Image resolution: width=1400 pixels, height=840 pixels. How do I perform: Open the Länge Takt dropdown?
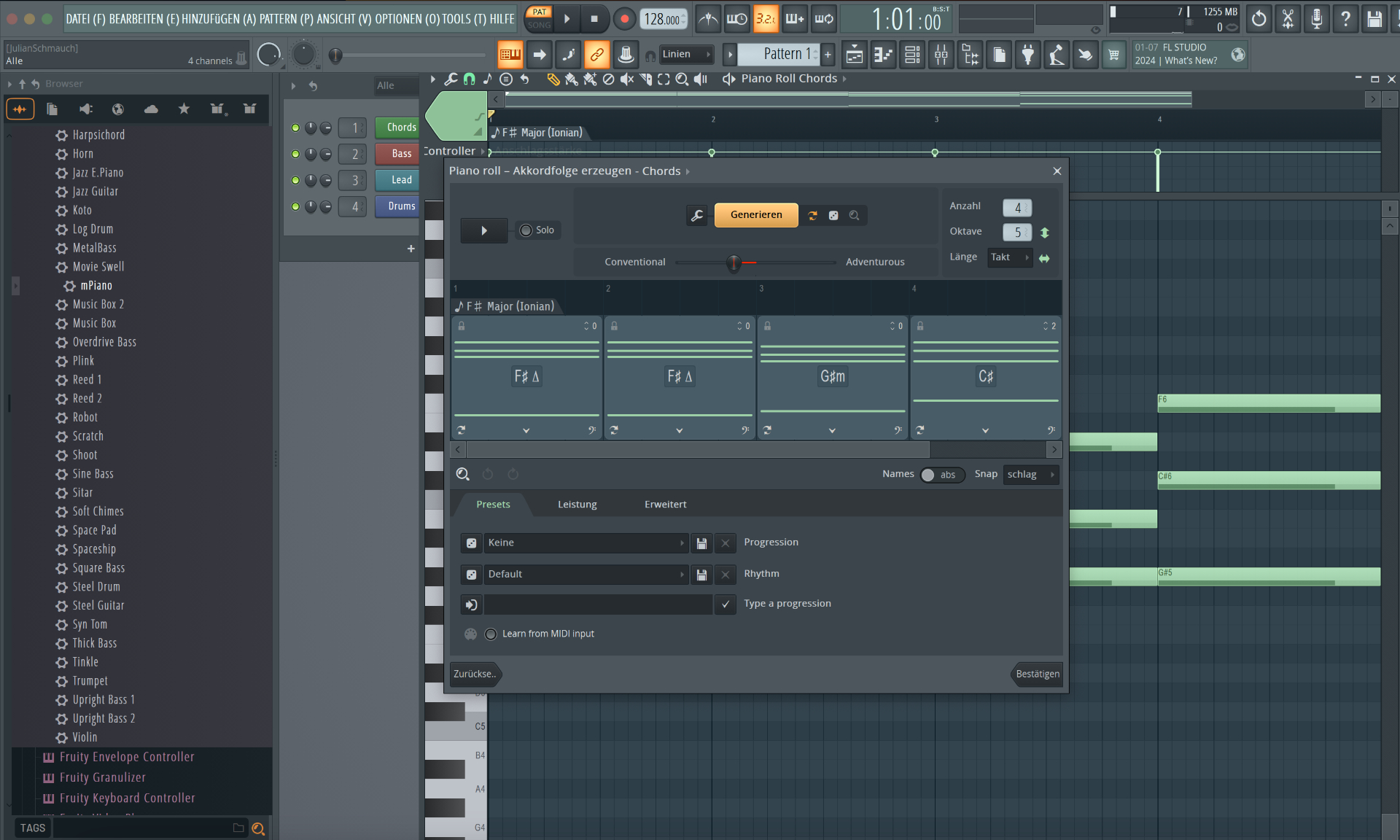[x=1009, y=257]
